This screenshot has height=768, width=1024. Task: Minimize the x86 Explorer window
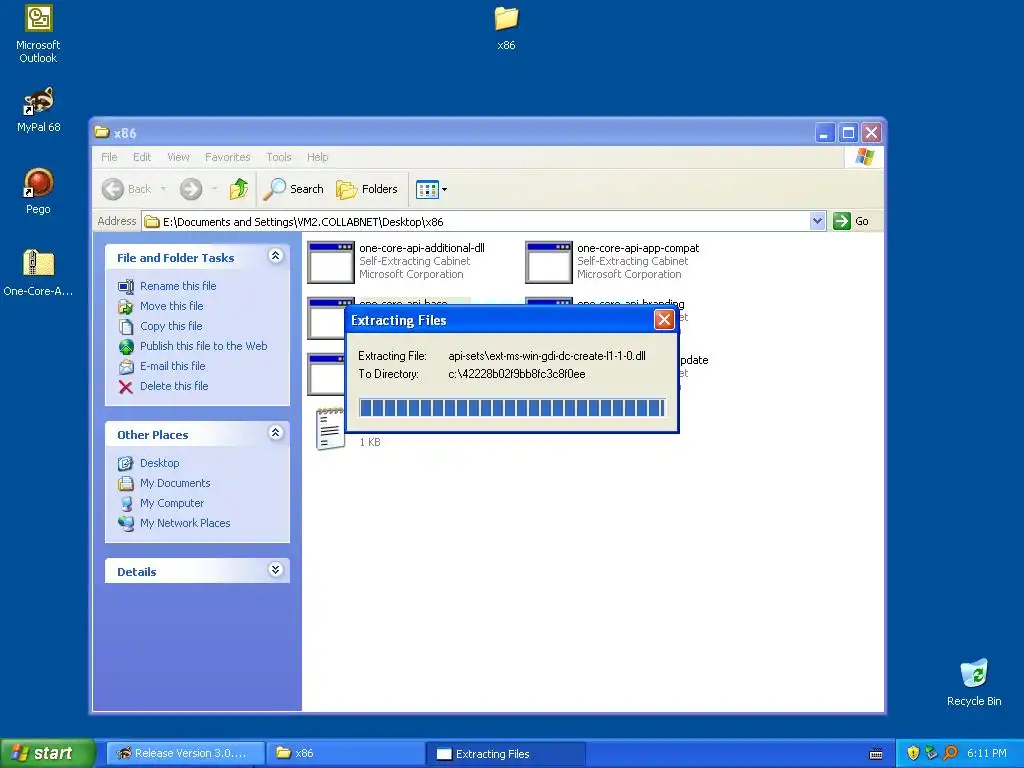click(825, 133)
